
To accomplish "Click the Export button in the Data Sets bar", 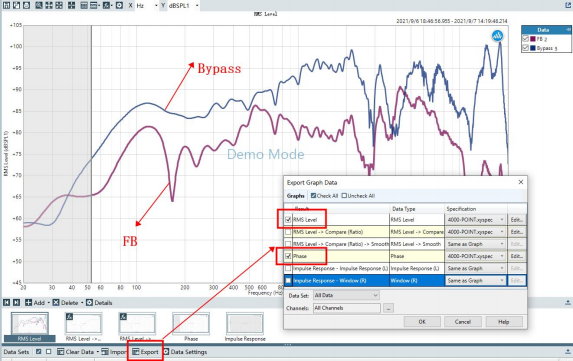I will [x=145, y=352].
